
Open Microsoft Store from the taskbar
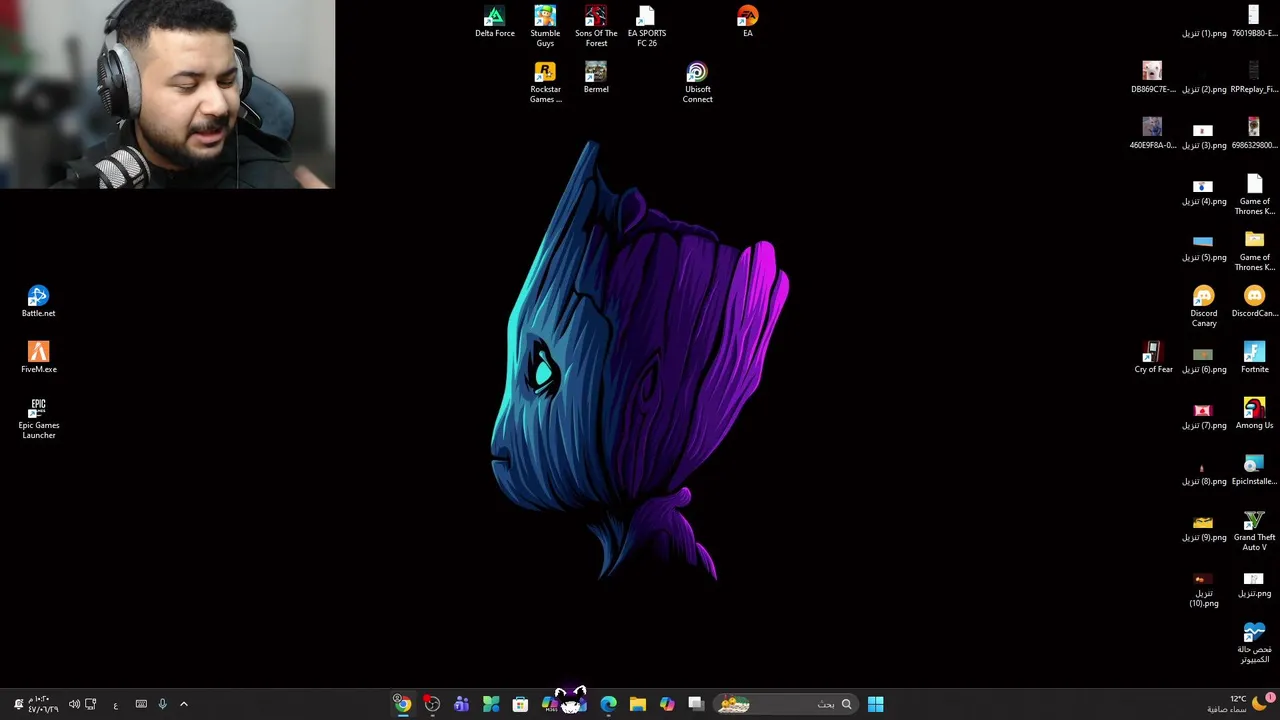pyautogui.click(x=520, y=704)
